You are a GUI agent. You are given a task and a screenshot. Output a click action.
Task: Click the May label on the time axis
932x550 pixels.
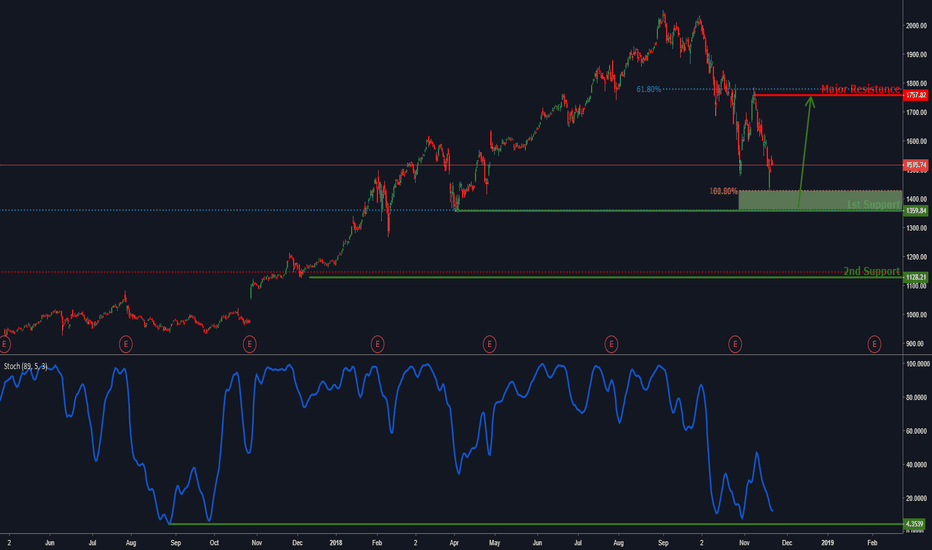[495, 543]
